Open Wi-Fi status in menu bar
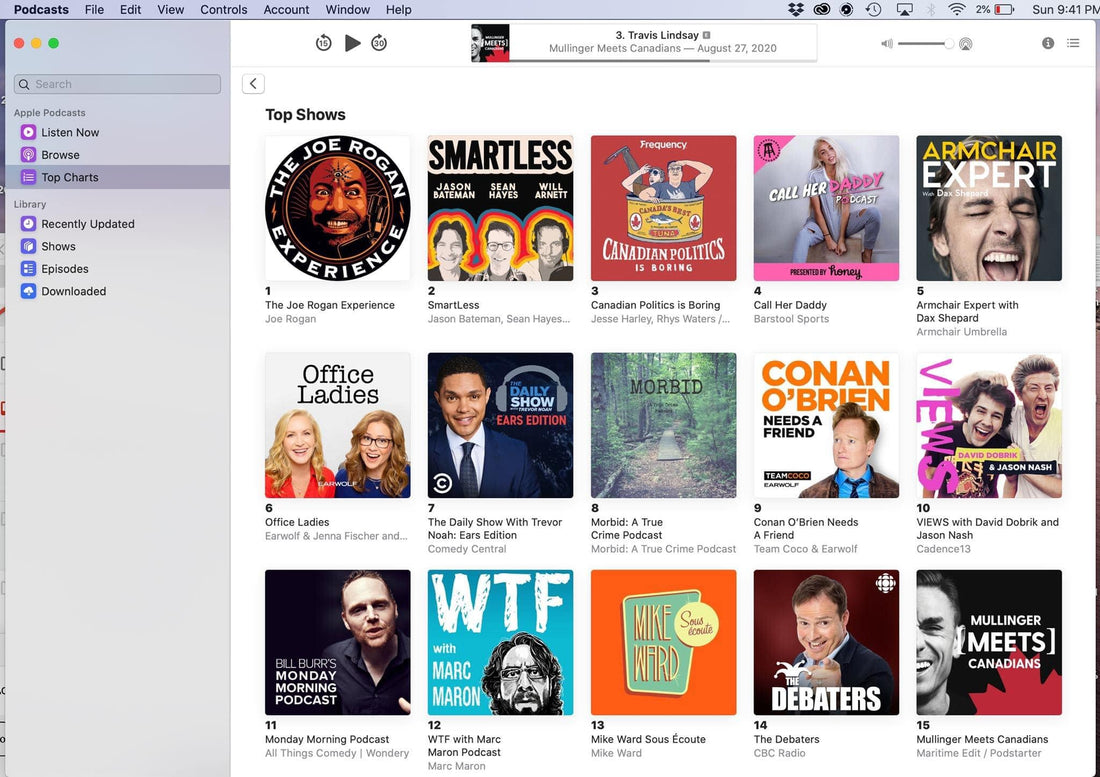 (956, 9)
